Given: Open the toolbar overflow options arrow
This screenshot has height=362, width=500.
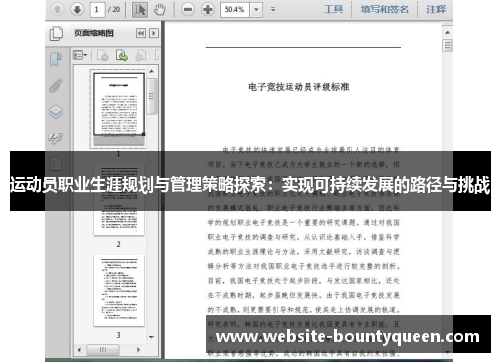Looking at the screenshot, I should [273, 9].
